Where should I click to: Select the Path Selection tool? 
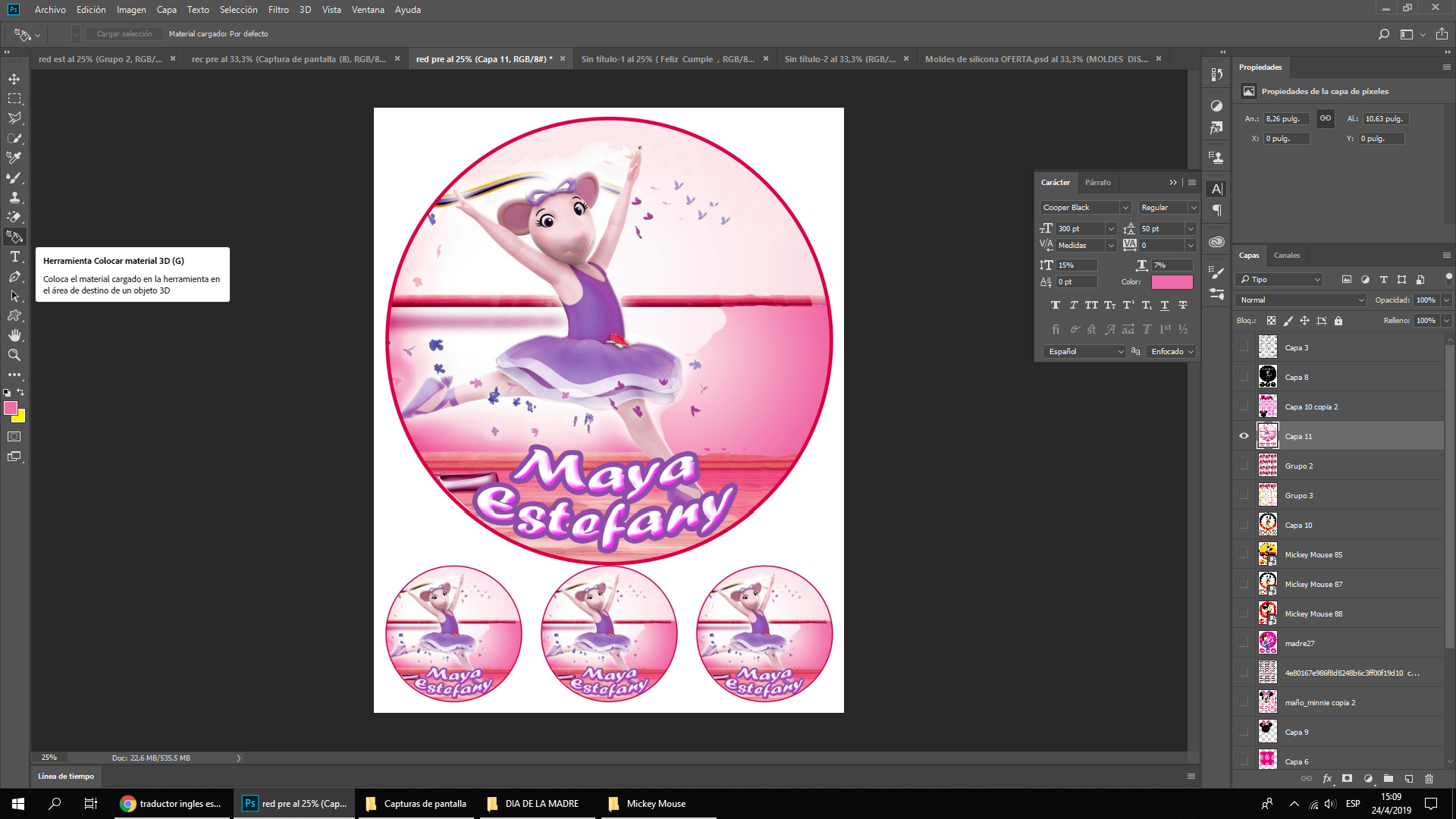[14, 296]
